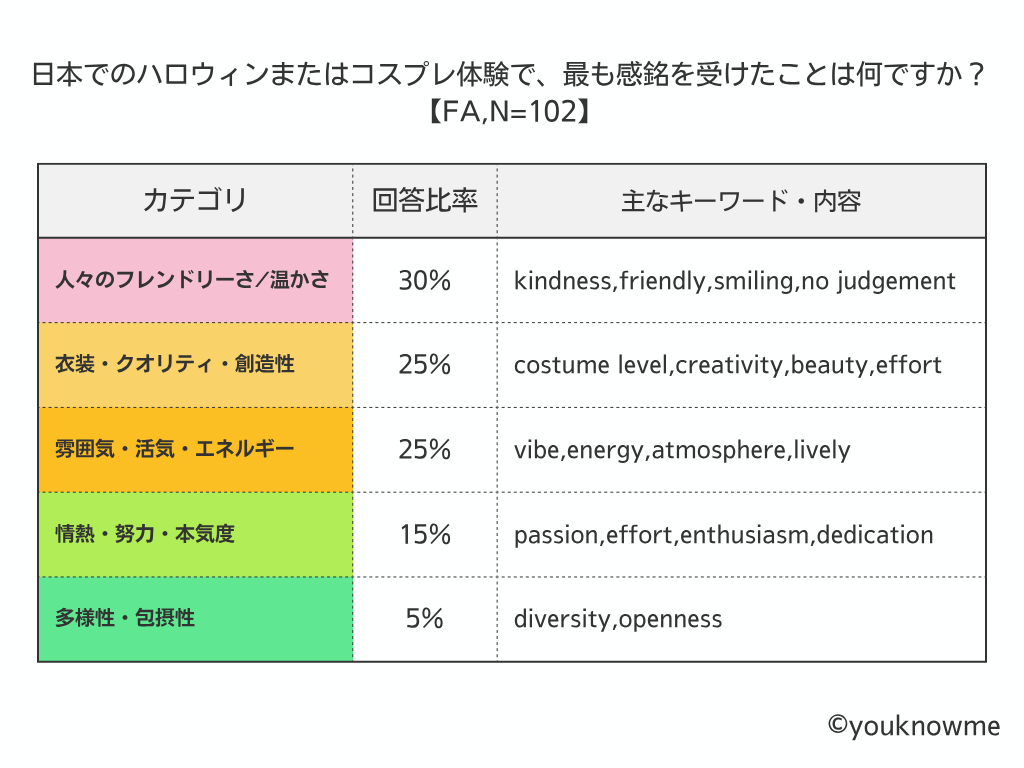1024x768 pixels.
Task: Click the ©youknowme copyright credit
Action: pyautogui.click(x=913, y=726)
